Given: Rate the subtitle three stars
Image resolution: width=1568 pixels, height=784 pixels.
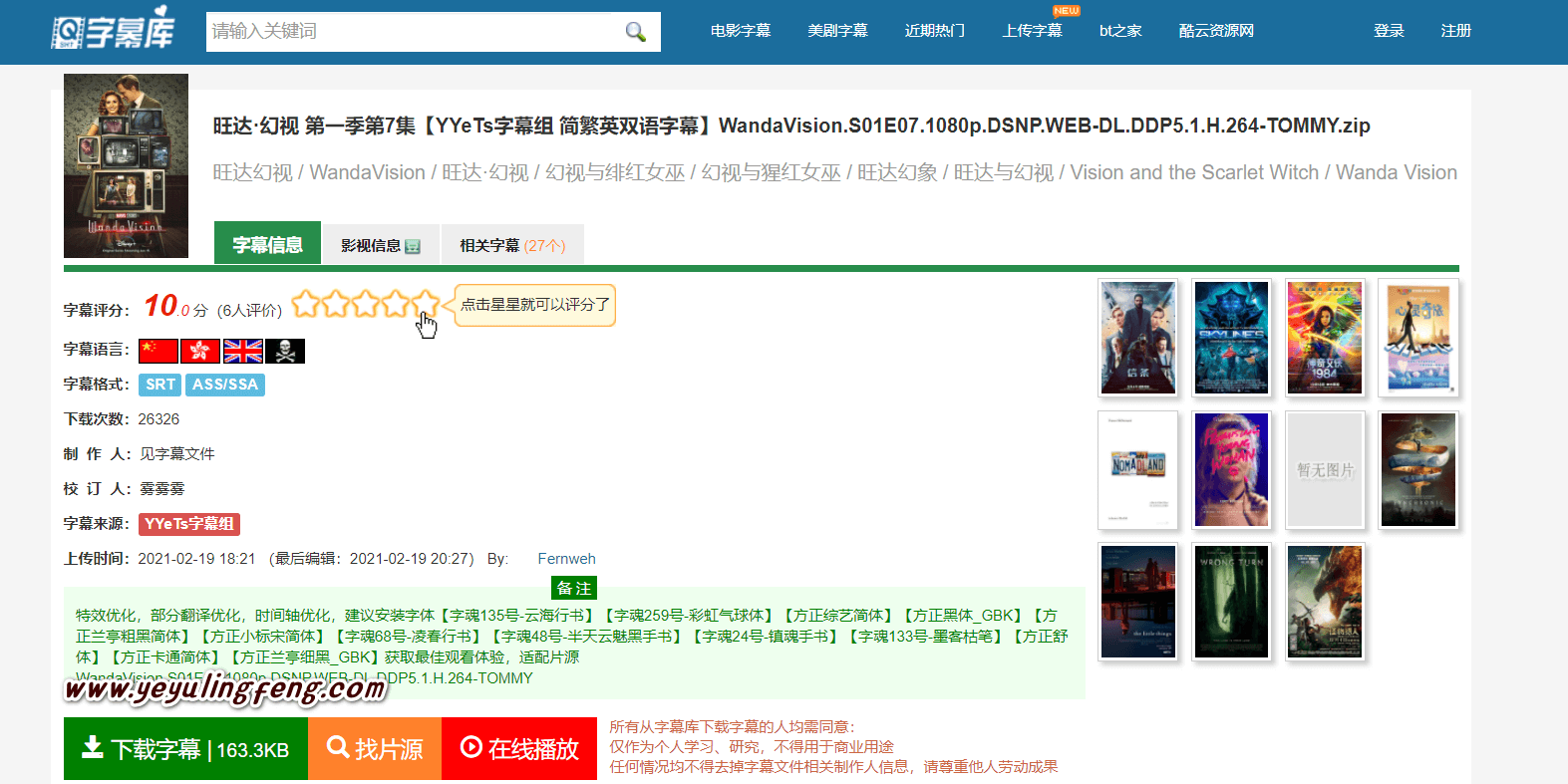Looking at the screenshot, I should click(x=366, y=304).
